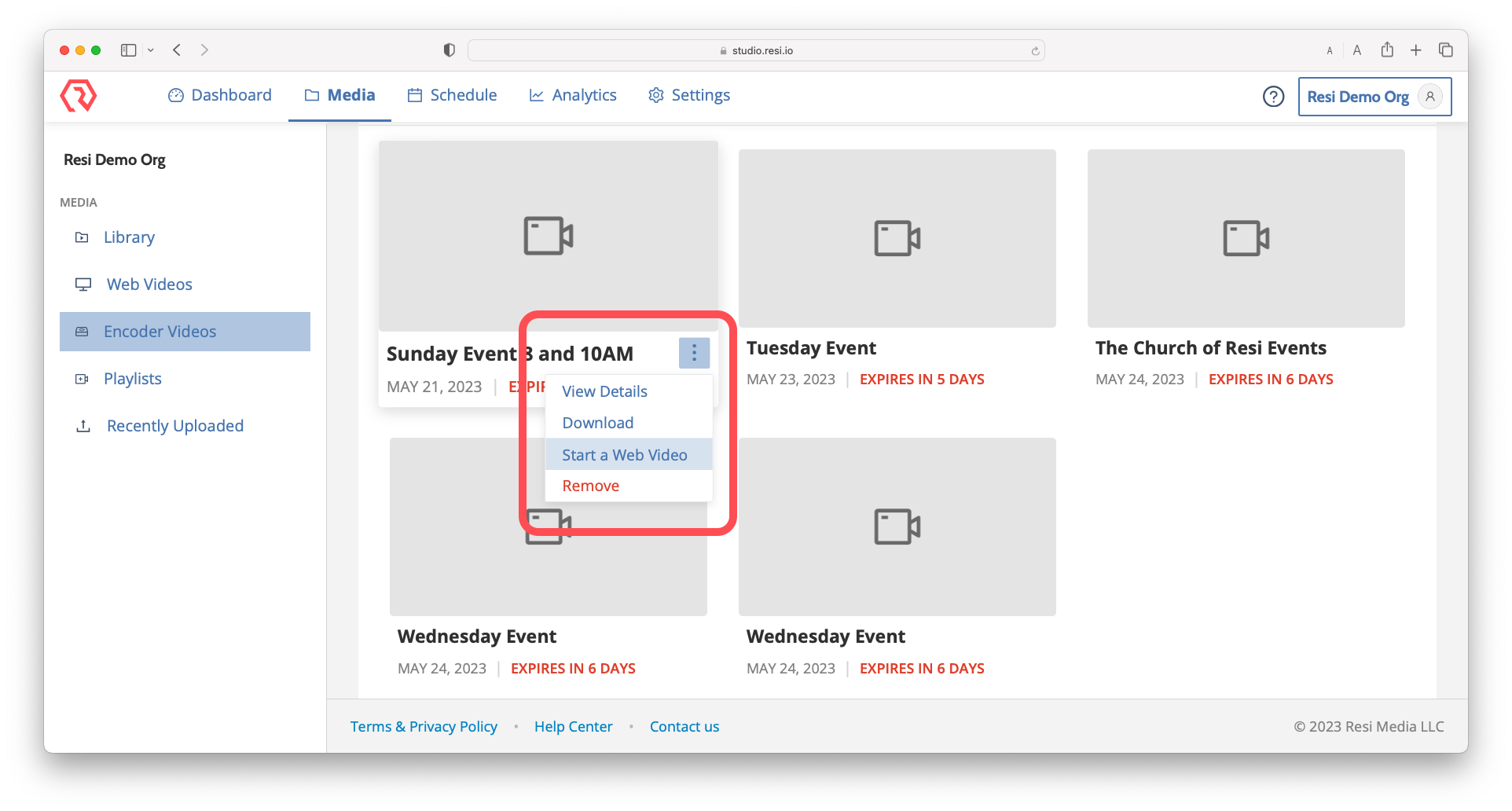
Task: Open Playlists in the sidebar
Action: [x=132, y=379]
